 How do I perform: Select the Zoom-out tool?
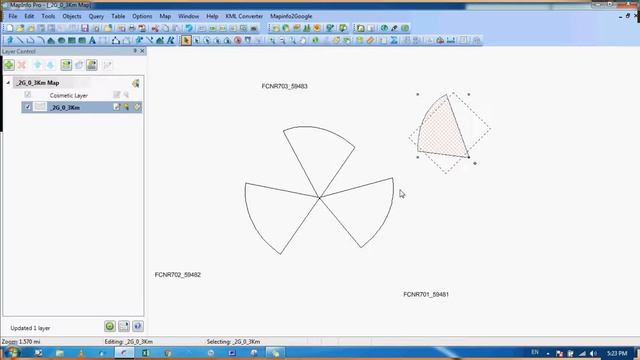(x=282, y=40)
